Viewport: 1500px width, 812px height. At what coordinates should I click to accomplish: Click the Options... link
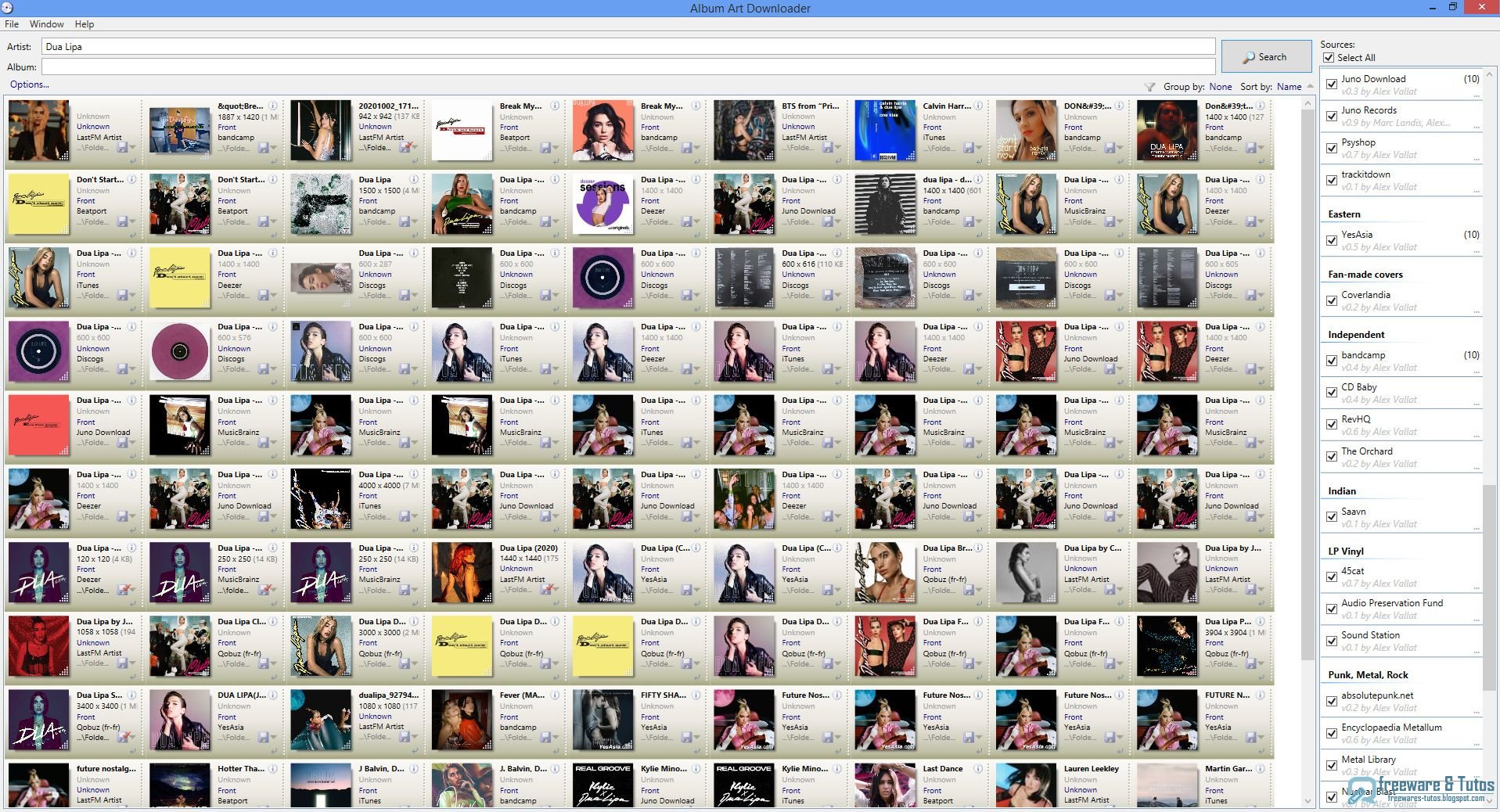(29, 84)
